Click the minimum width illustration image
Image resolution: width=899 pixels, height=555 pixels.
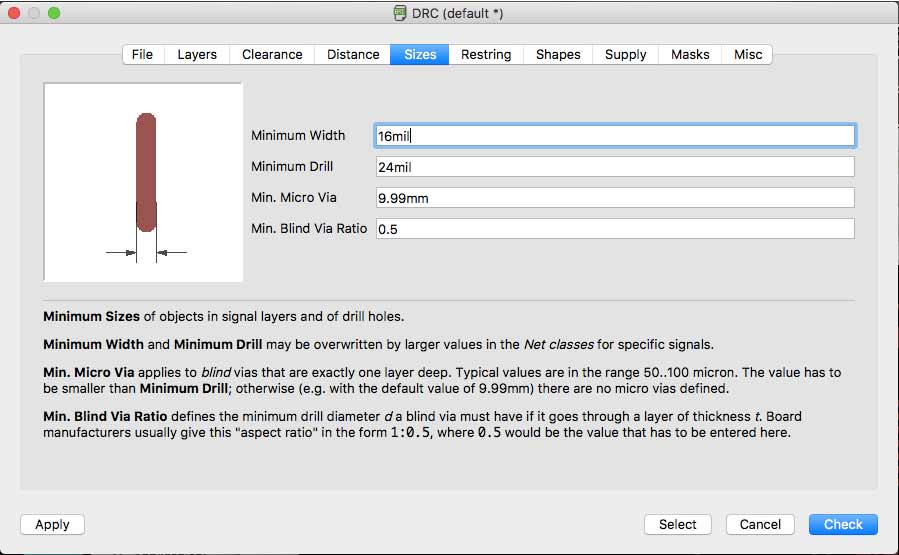point(143,182)
